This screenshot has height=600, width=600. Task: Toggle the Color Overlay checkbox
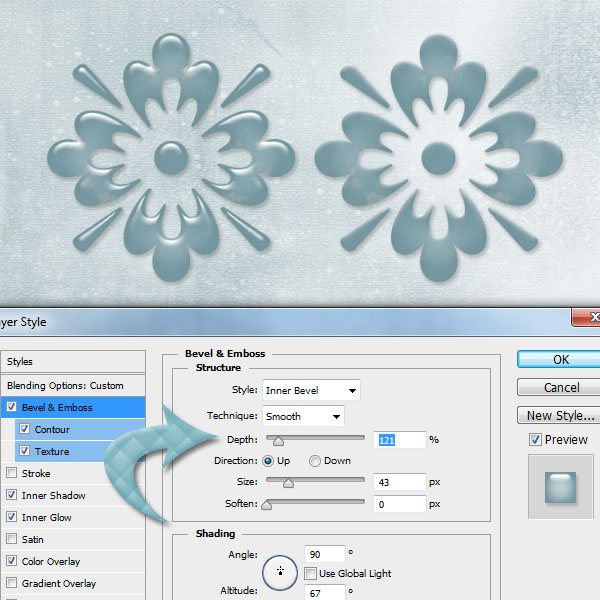point(11,561)
